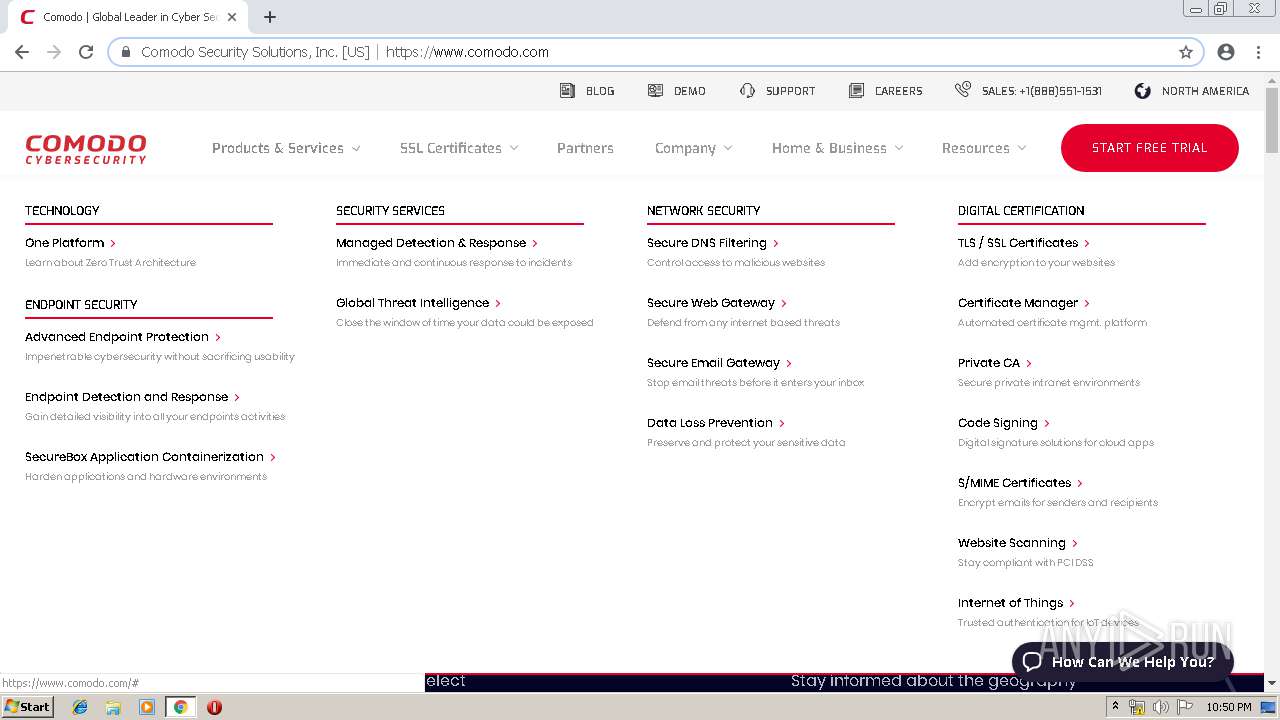The height and width of the screenshot is (720, 1280).
Task: Click the North America globe icon
Action: tap(1143, 90)
